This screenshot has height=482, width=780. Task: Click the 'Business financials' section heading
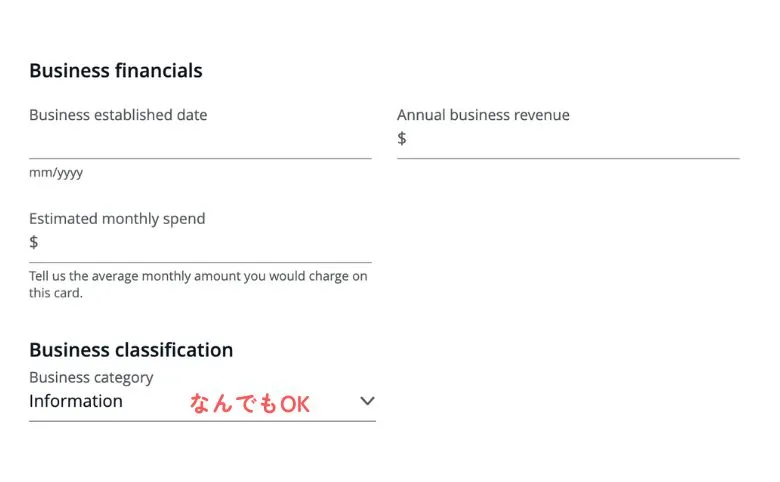tap(116, 71)
